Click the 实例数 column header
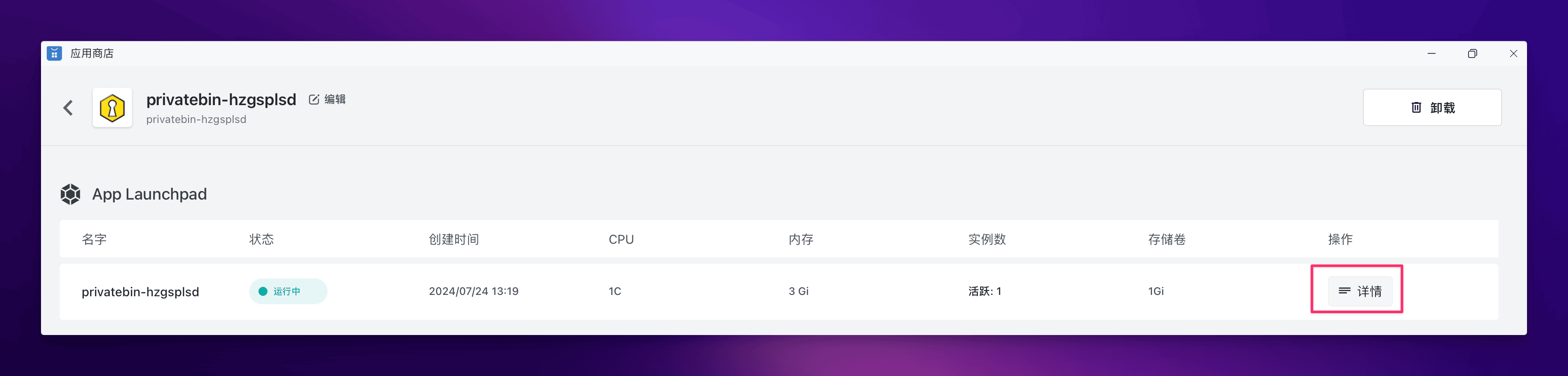 coord(987,239)
